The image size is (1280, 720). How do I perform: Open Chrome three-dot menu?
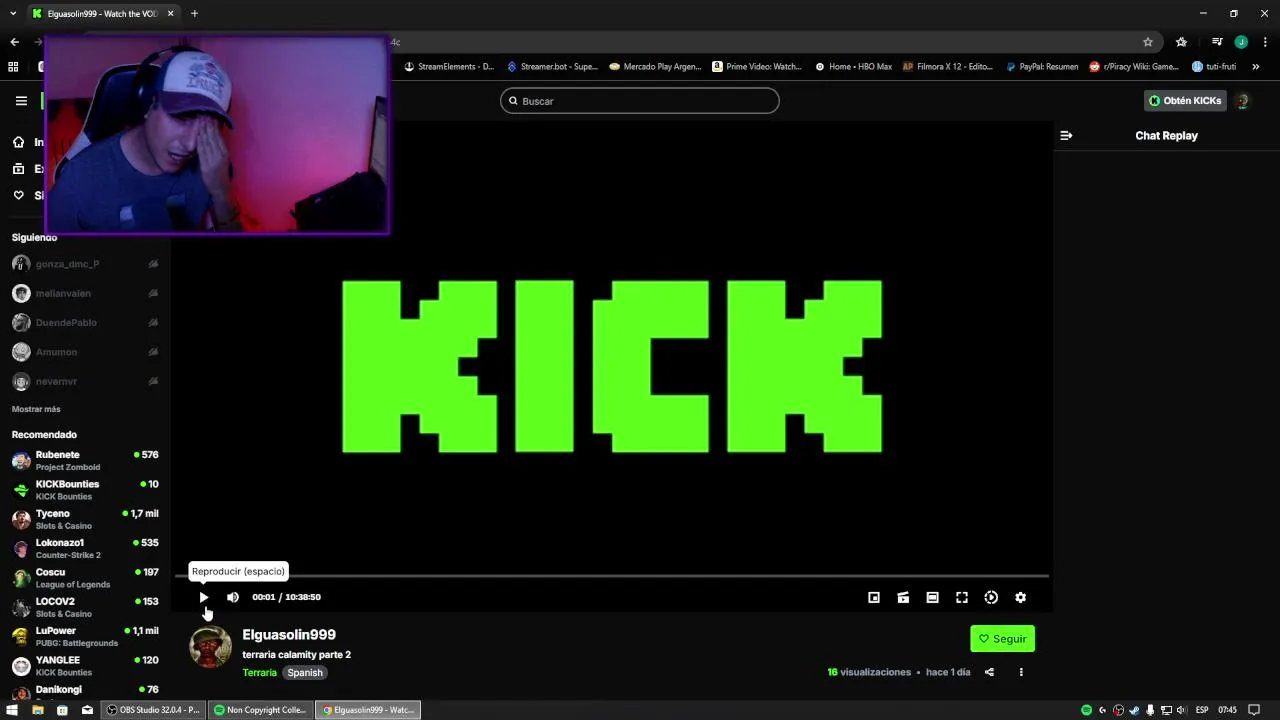pyautogui.click(x=1265, y=42)
